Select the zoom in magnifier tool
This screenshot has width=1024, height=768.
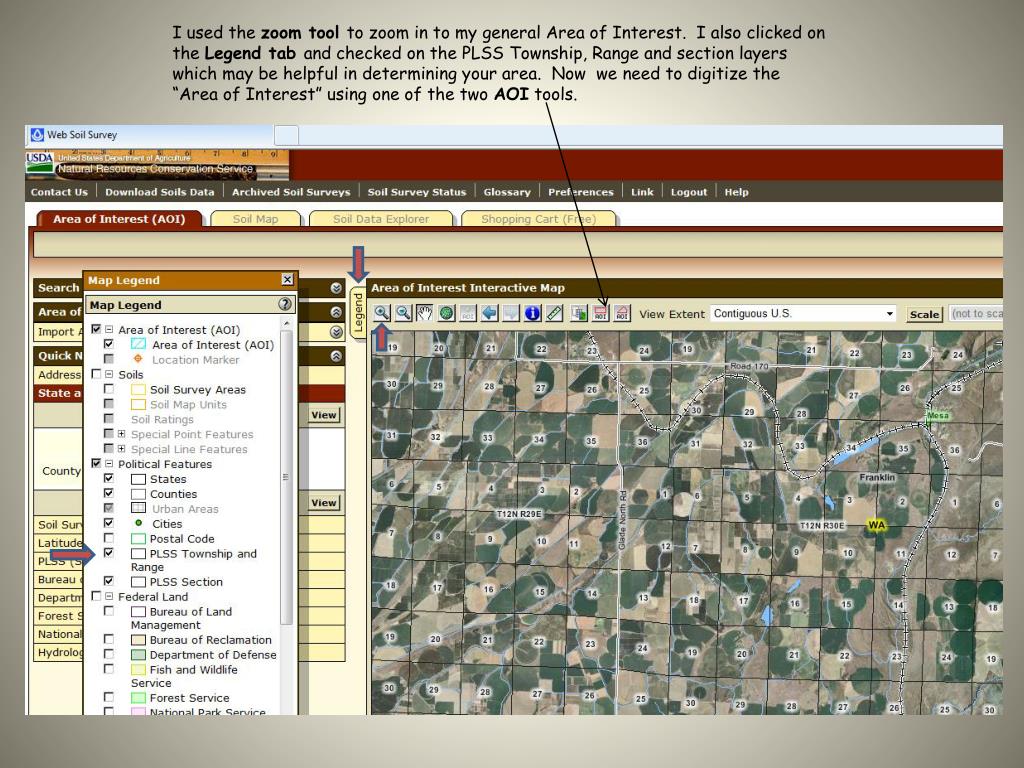382,313
